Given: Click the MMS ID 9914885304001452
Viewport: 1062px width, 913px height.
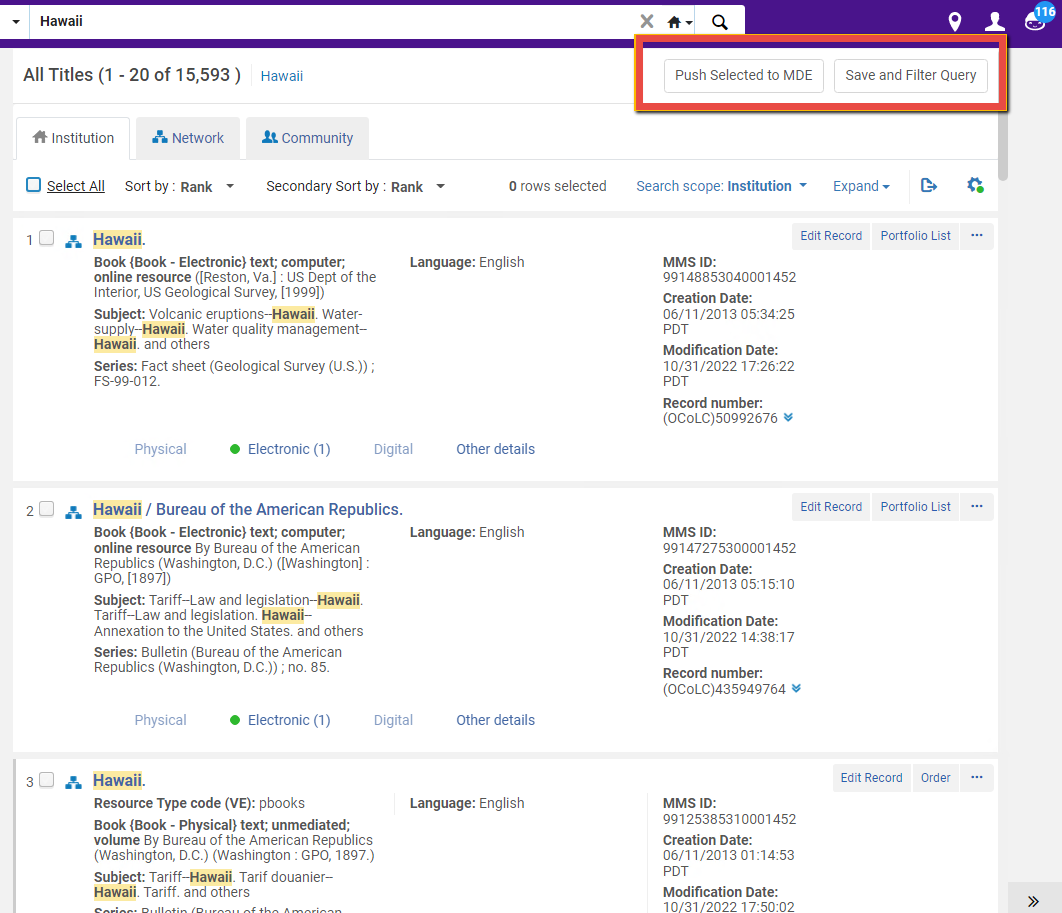Looking at the screenshot, I should point(729,278).
